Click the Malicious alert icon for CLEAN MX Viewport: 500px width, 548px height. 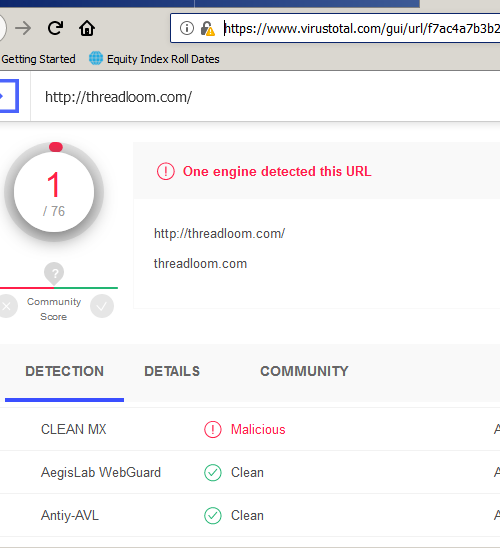[x=213, y=430]
